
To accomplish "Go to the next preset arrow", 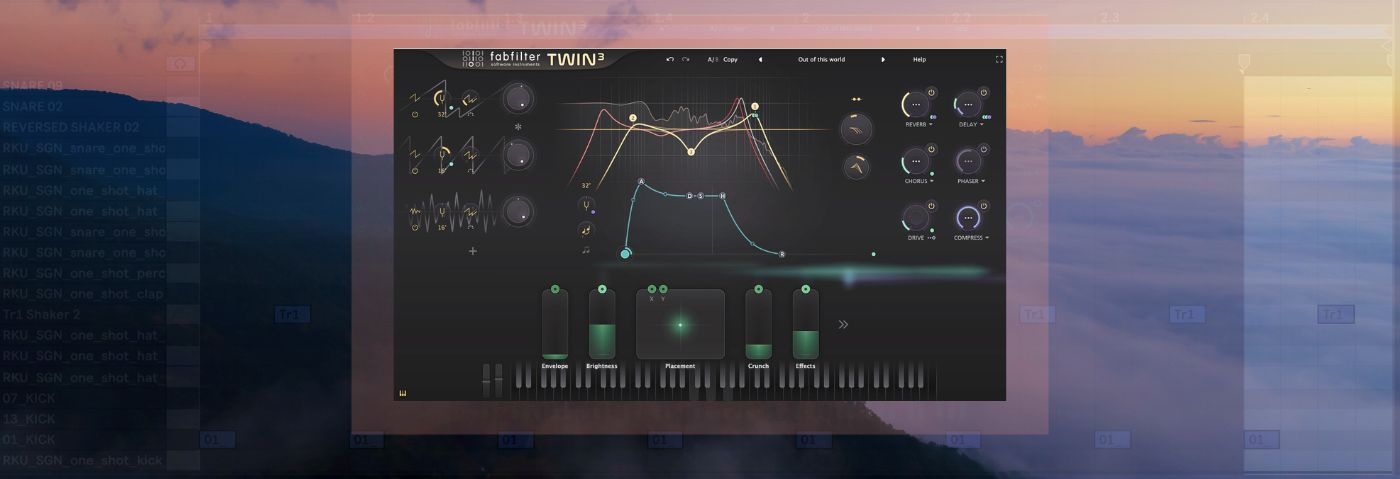I will pos(883,59).
